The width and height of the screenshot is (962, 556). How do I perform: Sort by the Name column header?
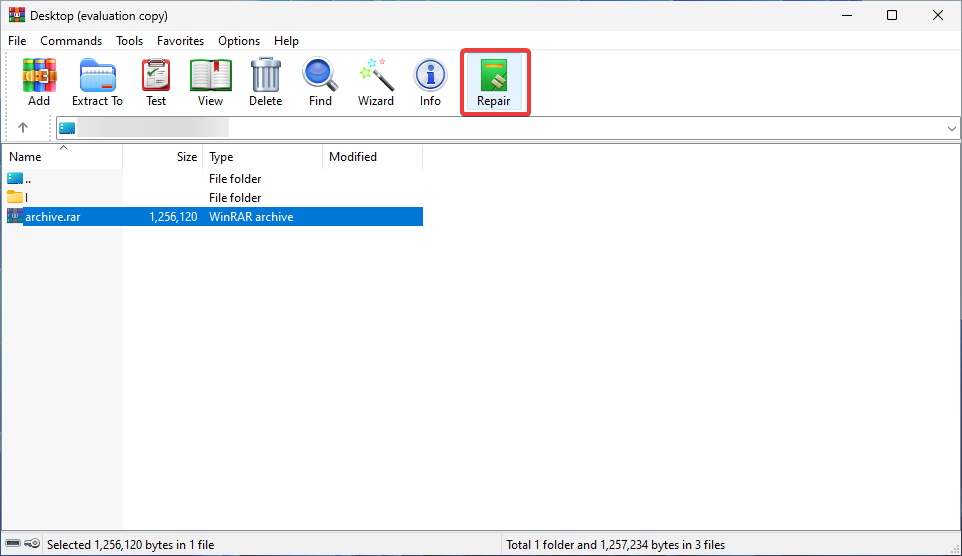(x=62, y=156)
